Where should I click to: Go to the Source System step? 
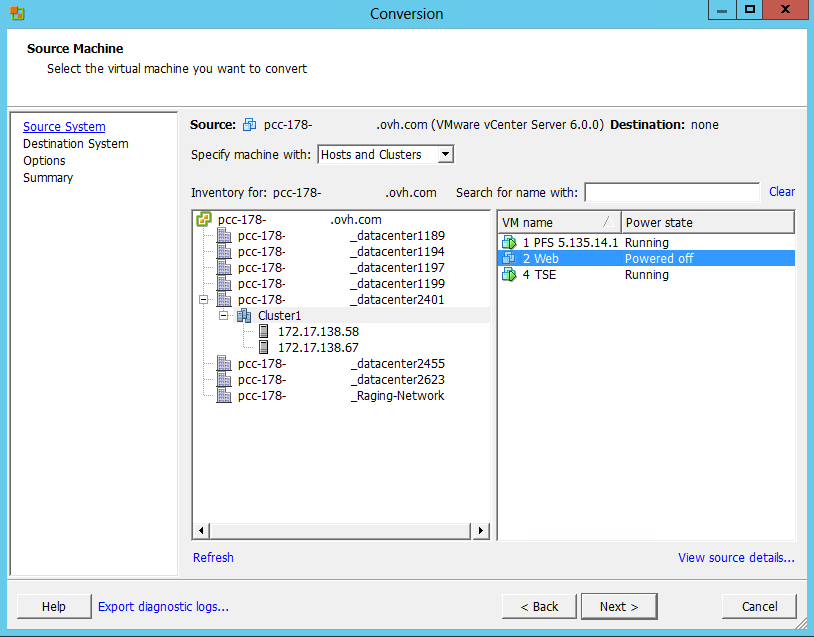64,127
